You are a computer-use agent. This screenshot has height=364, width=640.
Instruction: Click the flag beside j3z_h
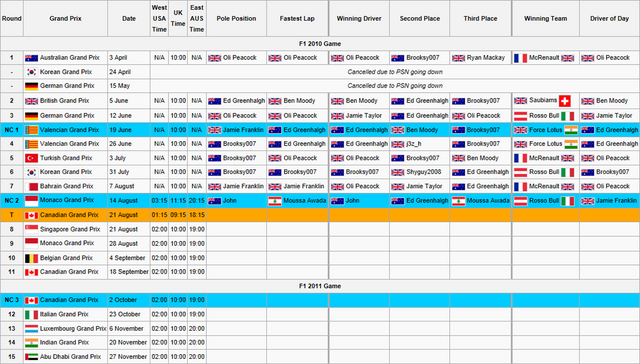click(x=398, y=144)
